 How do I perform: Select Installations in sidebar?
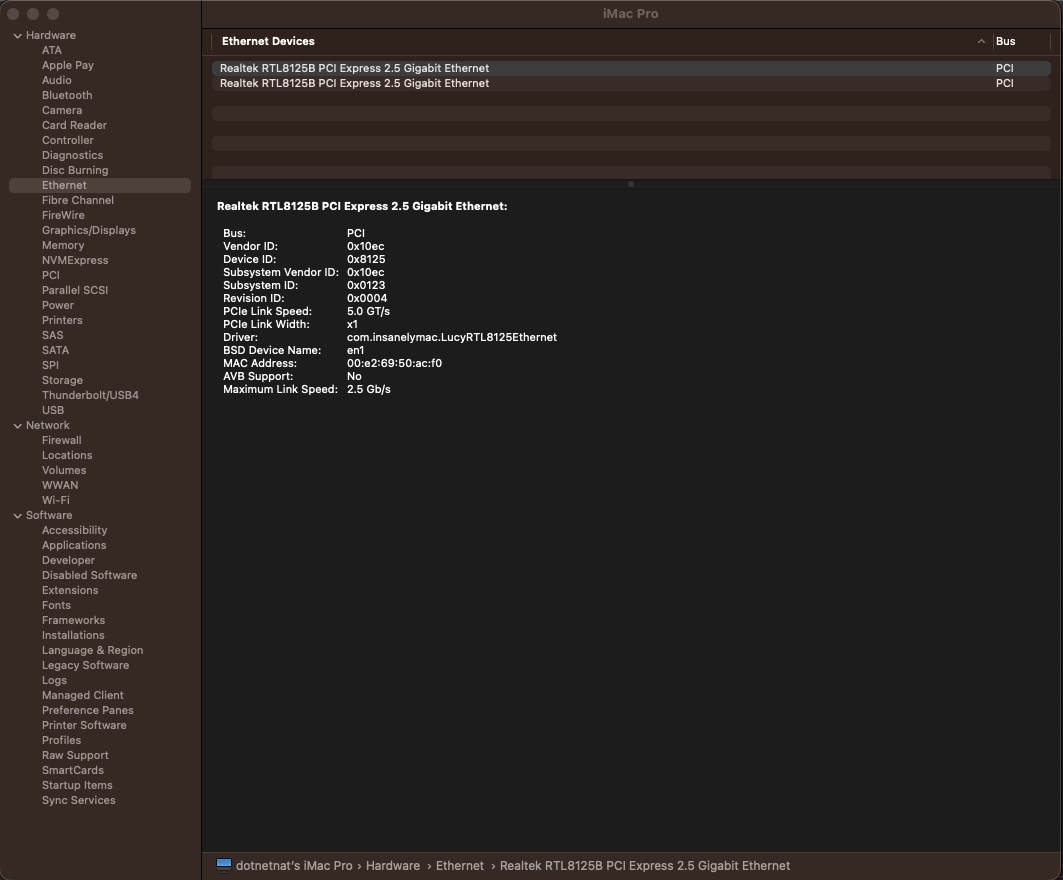(x=73, y=635)
